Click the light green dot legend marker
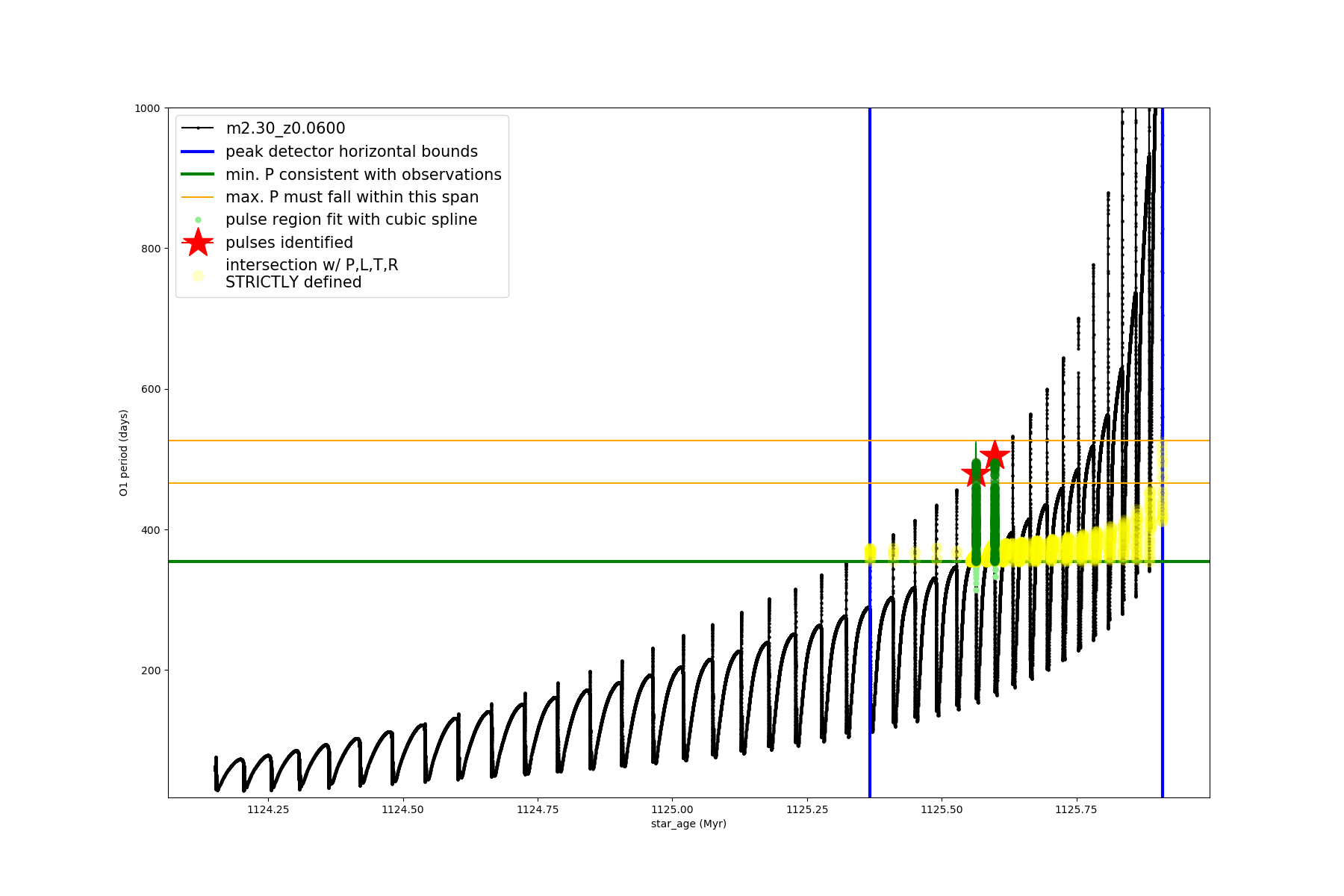The width and height of the screenshot is (1344, 896). tap(198, 220)
